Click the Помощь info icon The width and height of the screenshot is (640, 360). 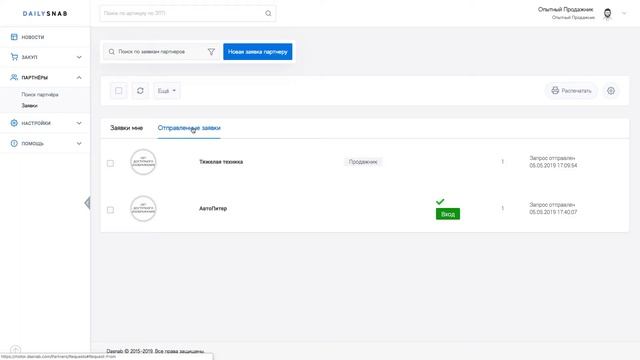[14, 143]
